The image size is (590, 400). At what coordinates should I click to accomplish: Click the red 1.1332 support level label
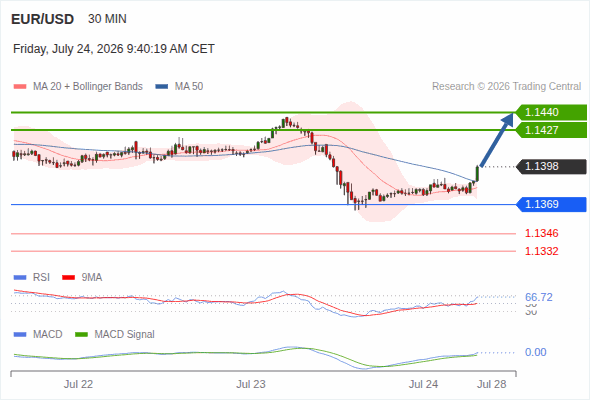coord(541,251)
